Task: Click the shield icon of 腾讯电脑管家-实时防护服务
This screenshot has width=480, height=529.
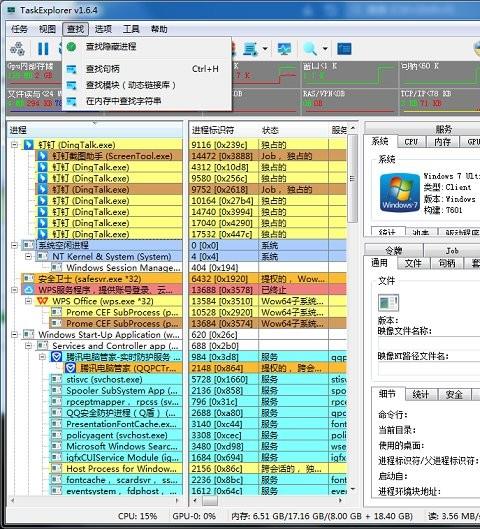Action: tap(56, 357)
